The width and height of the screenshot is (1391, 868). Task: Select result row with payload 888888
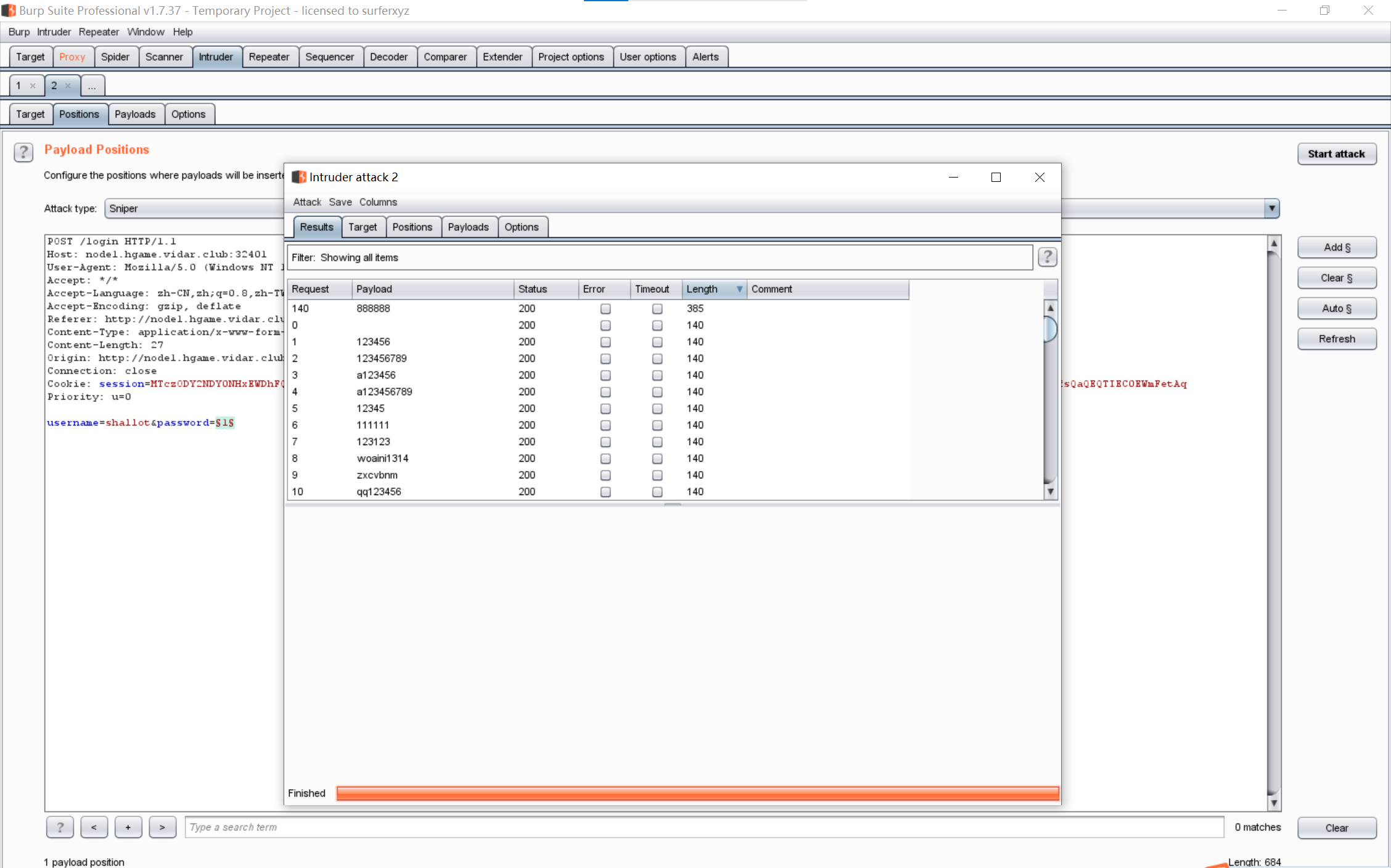[598, 308]
